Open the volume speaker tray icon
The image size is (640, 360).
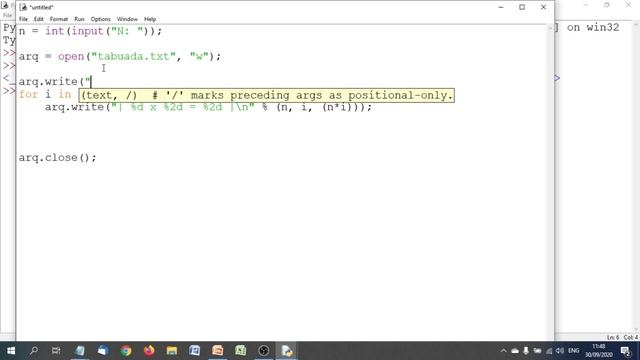click(560, 351)
